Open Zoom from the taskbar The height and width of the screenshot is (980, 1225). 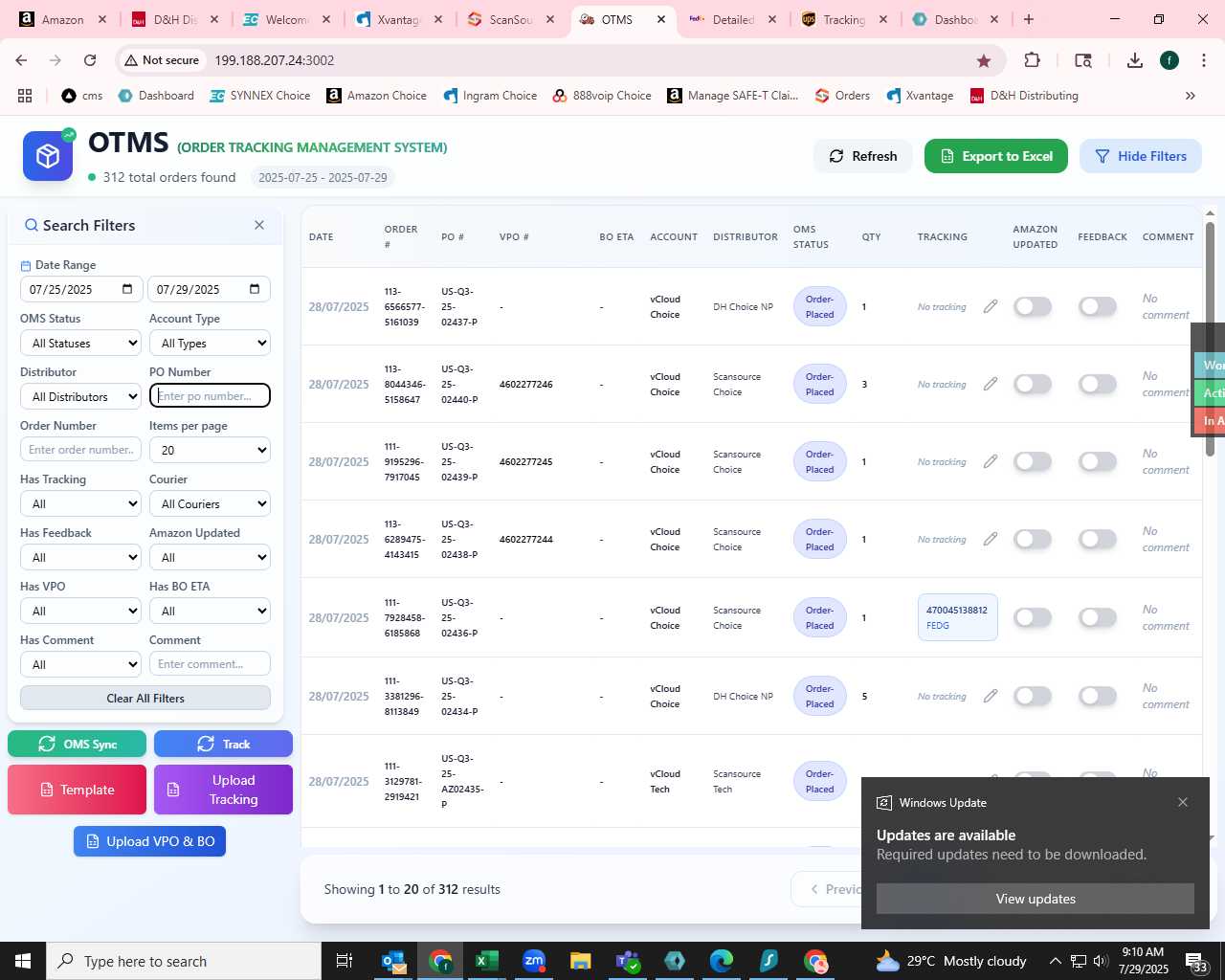[x=534, y=961]
